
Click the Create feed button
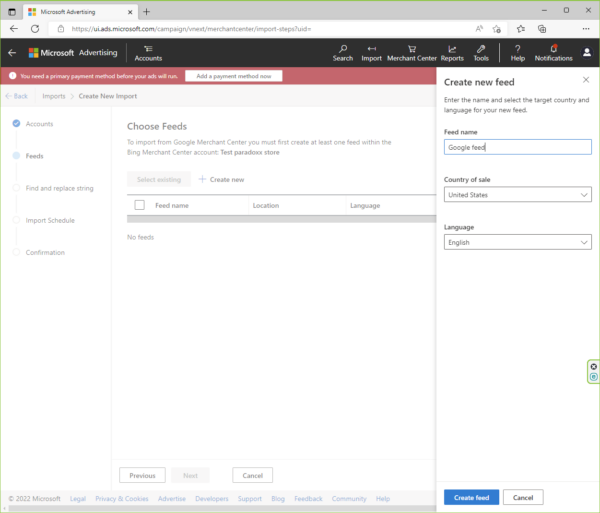click(x=470, y=497)
